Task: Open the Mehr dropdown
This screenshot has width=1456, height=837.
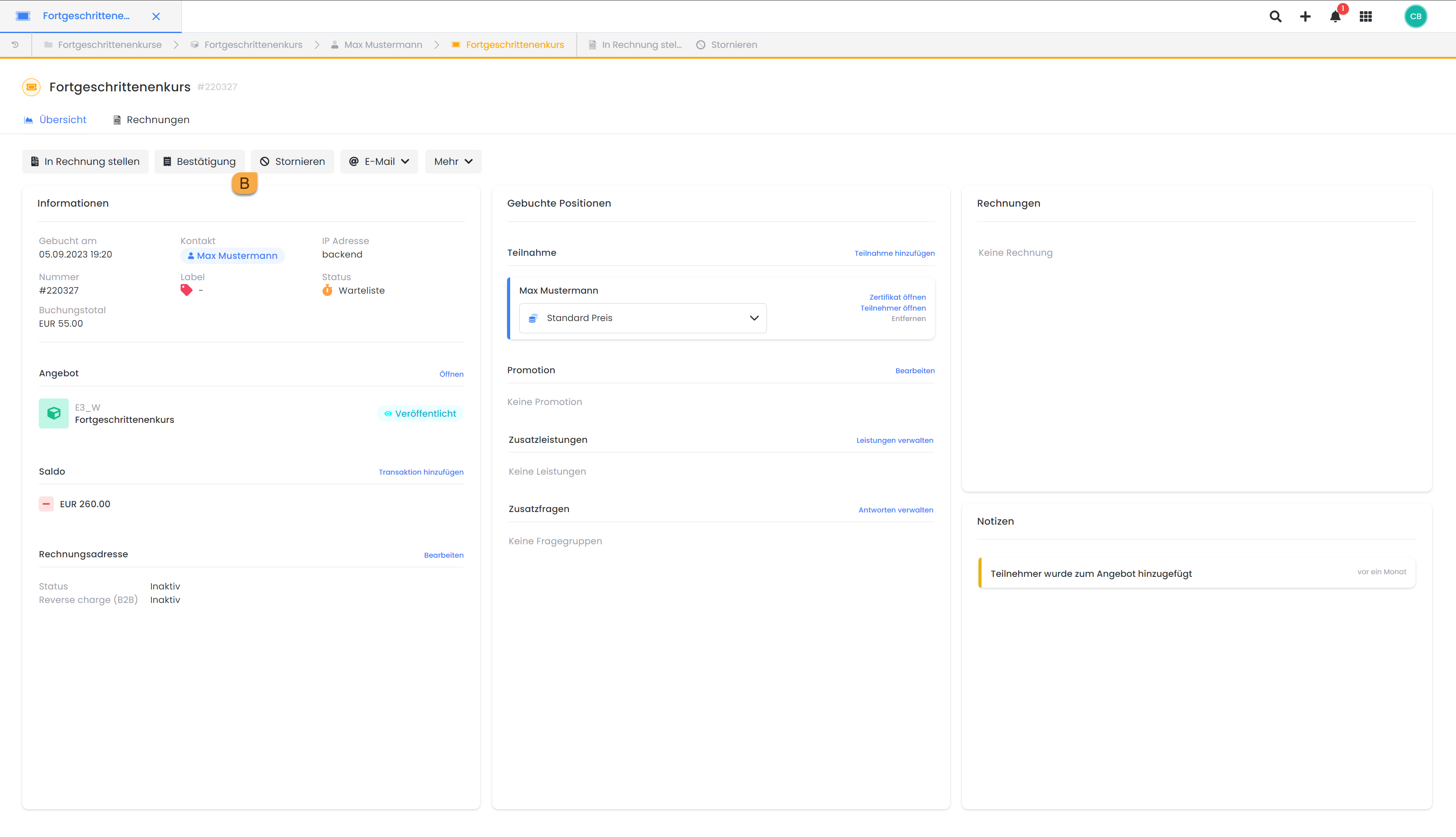Action: (x=453, y=161)
